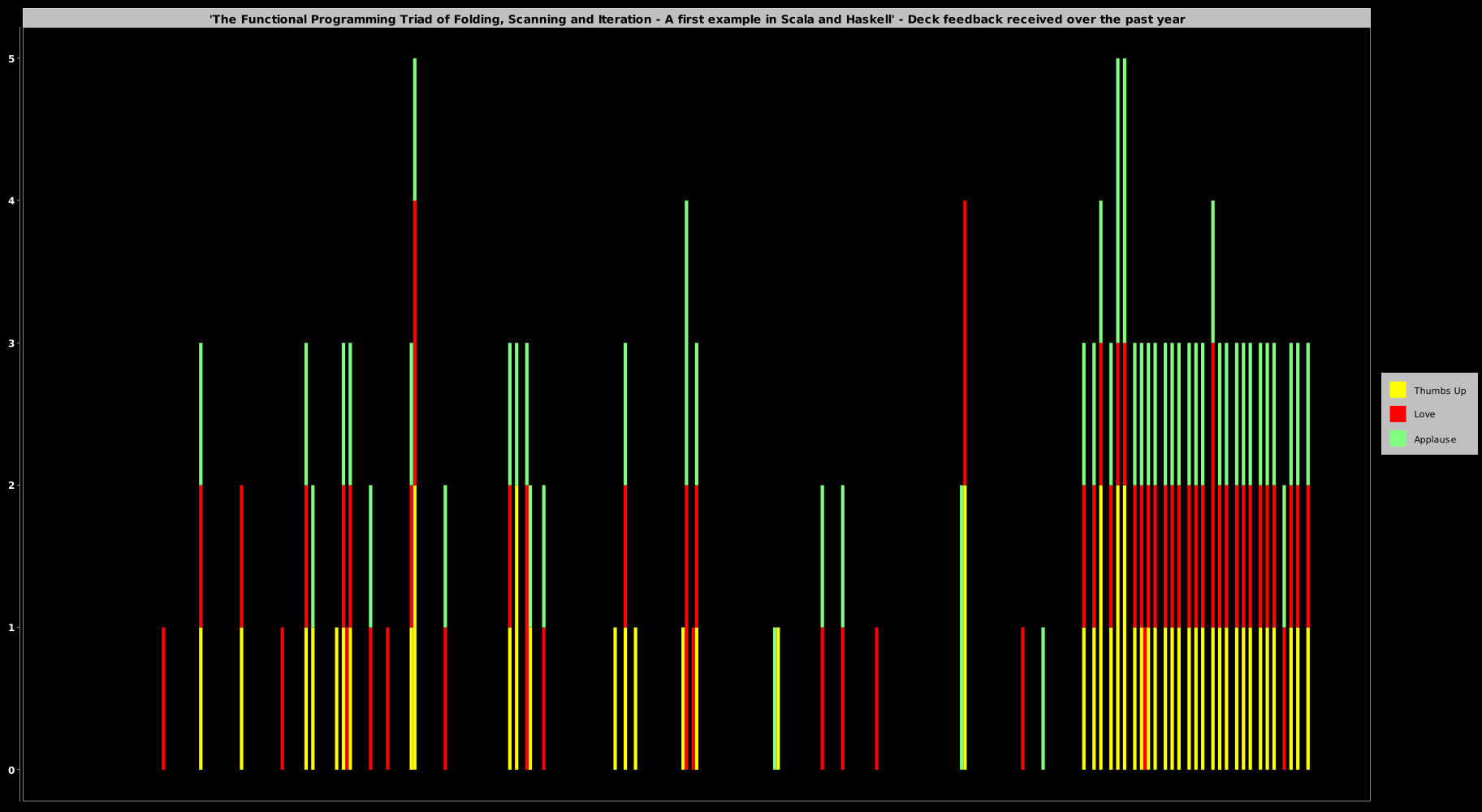Screen dimensions: 1482x812
Task: Select the 'Love' legend label
Action: pos(1424,414)
